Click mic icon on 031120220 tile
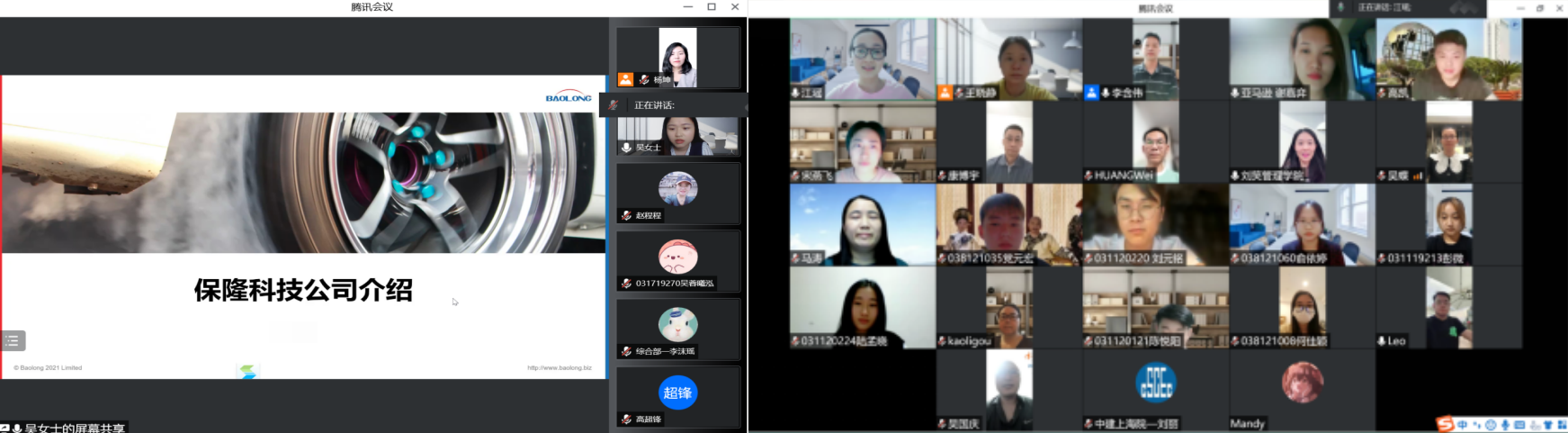Screen dimensions: 1568x433 click(1089, 258)
